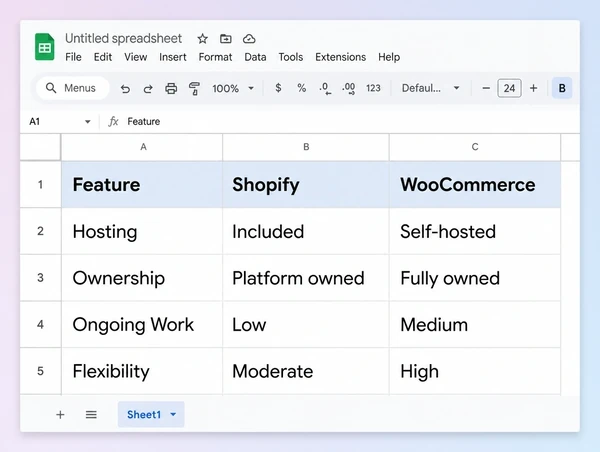Screen dimensions: 600x452
Task: Open more number formats 123
Action: [373, 88]
